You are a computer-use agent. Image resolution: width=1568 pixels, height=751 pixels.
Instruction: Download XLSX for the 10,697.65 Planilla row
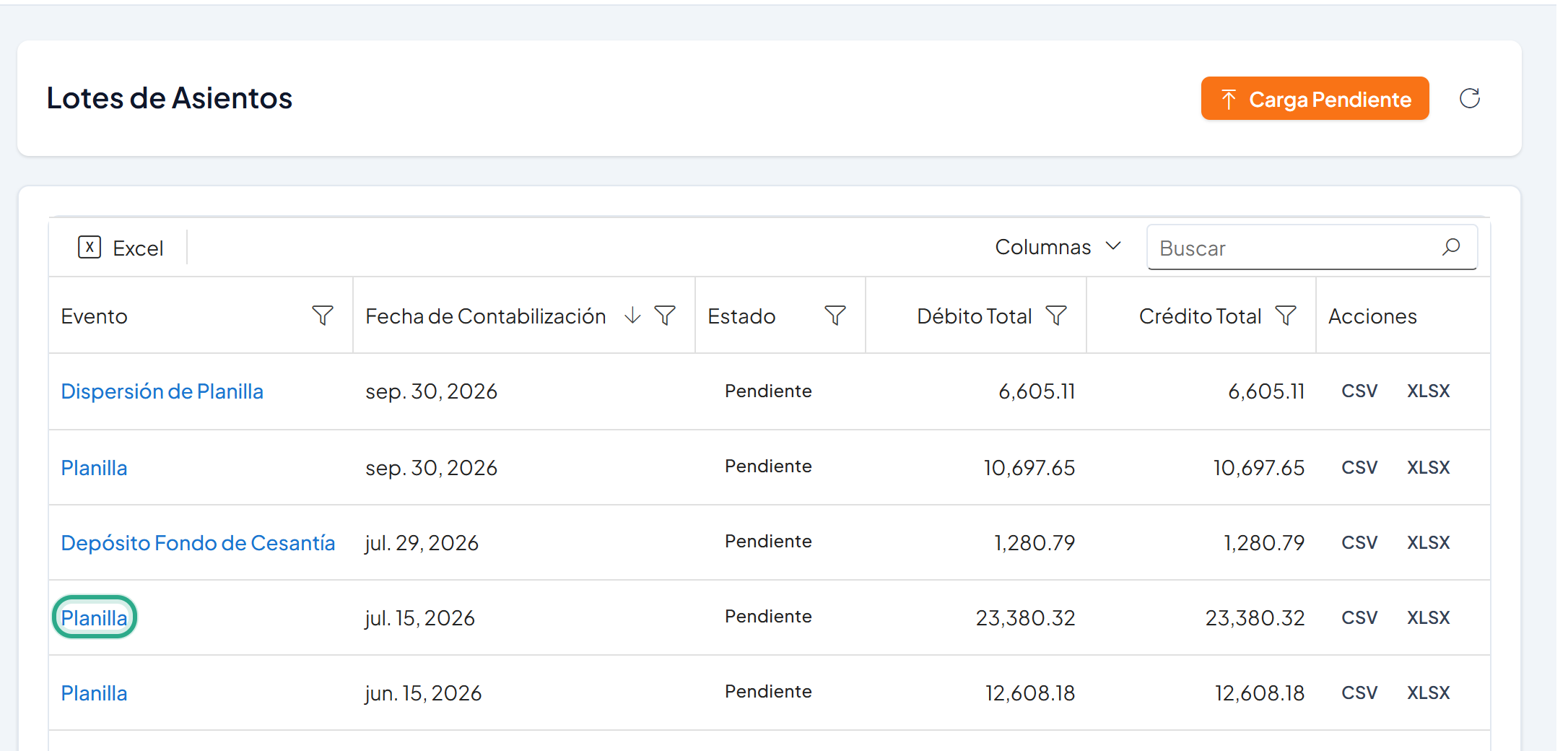(1429, 468)
